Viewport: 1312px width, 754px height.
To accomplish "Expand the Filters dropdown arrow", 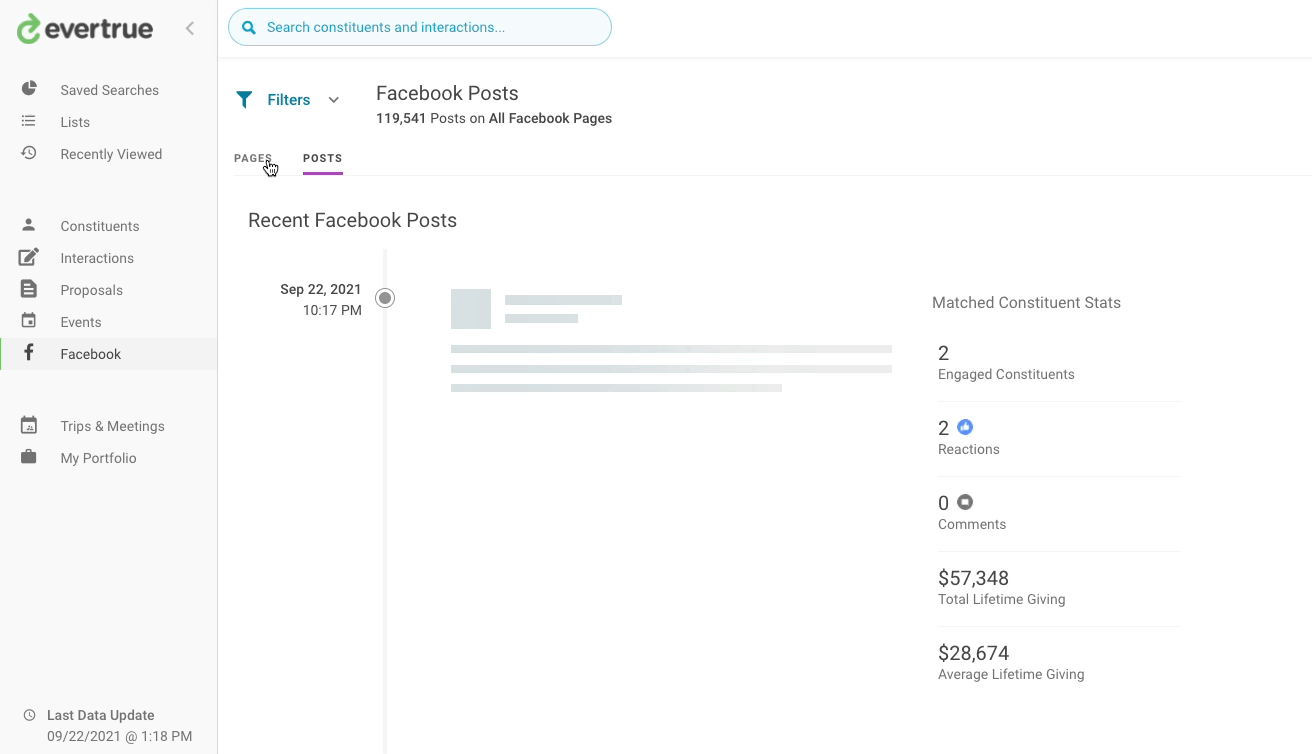I will pyautogui.click(x=334, y=100).
